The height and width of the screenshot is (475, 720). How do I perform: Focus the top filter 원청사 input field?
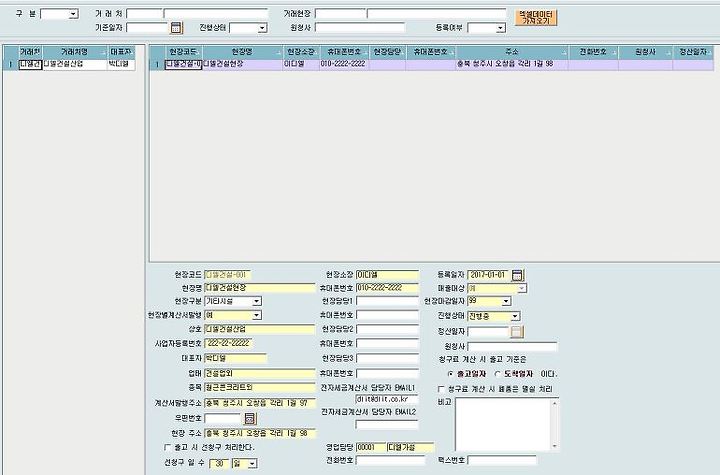(x=360, y=28)
